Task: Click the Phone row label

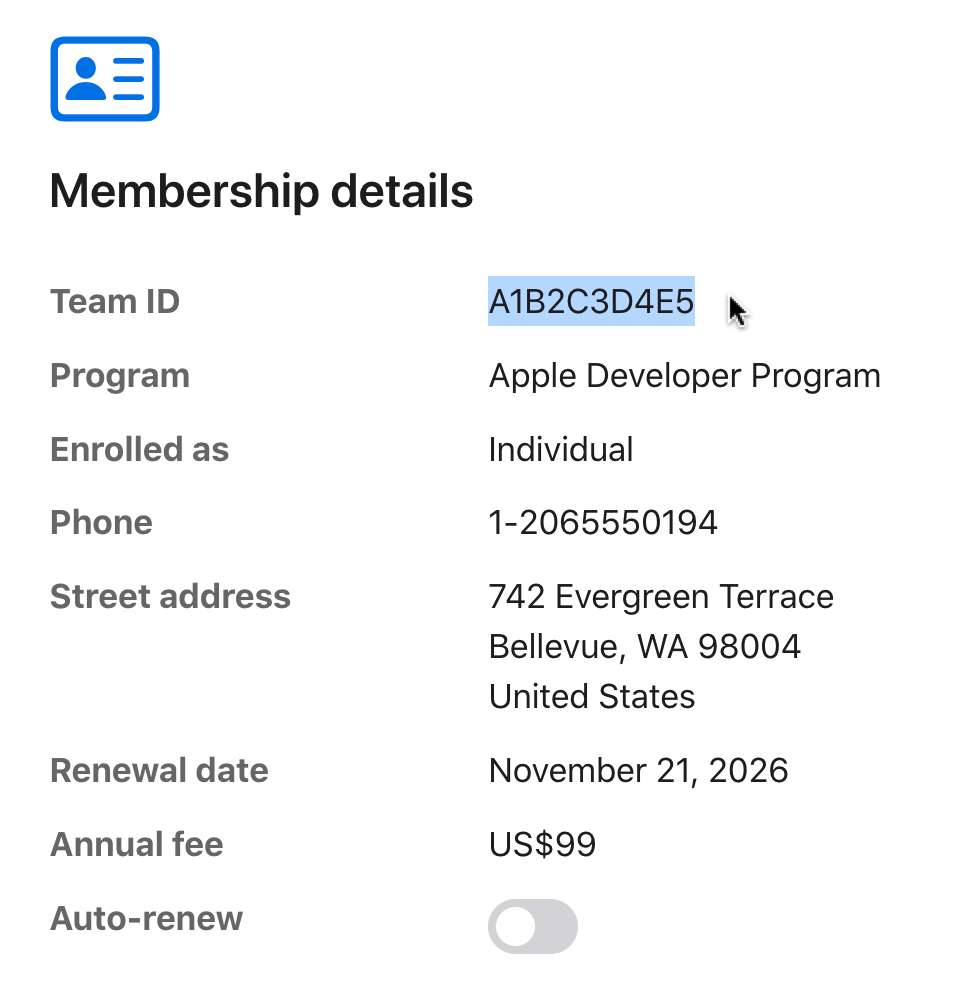Action: pyautogui.click(x=101, y=522)
